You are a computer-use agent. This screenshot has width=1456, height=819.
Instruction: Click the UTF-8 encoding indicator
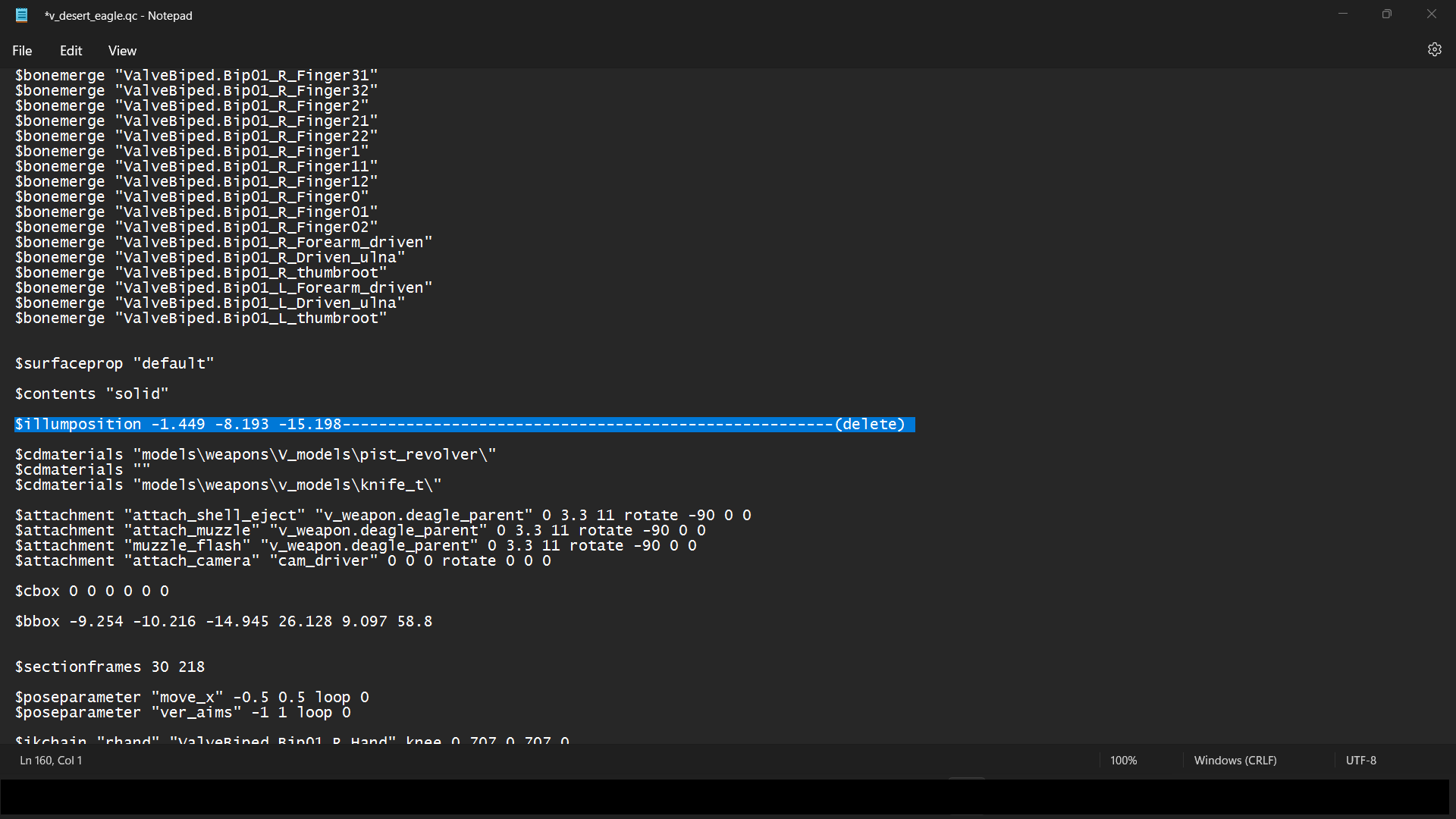coord(1360,760)
